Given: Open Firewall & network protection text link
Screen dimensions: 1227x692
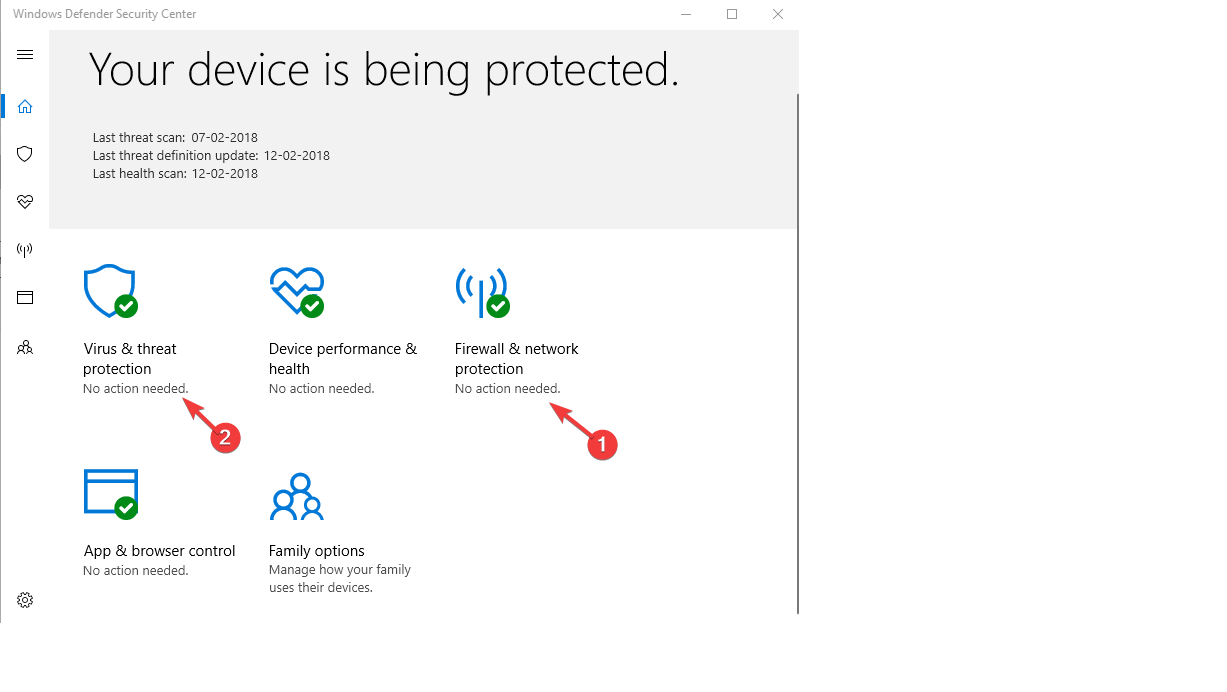Looking at the screenshot, I should tap(516, 359).
